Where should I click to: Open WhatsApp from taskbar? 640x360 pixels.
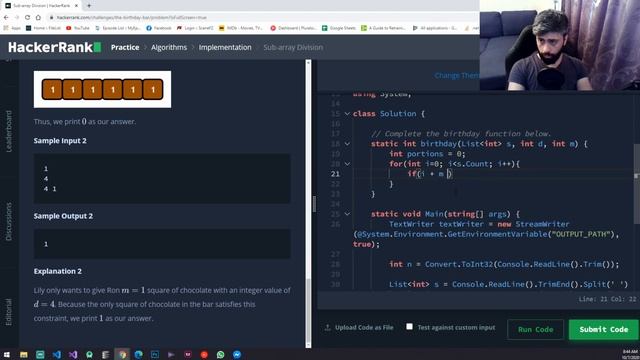(x=220, y=354)
